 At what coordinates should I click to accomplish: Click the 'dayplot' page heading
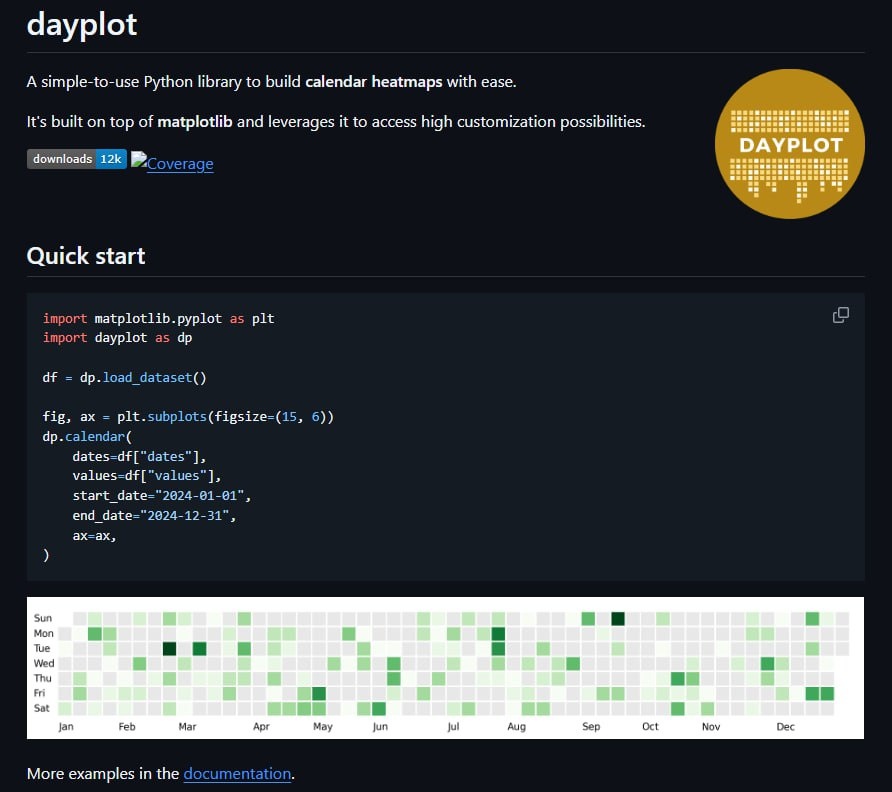tap(82, 24)
